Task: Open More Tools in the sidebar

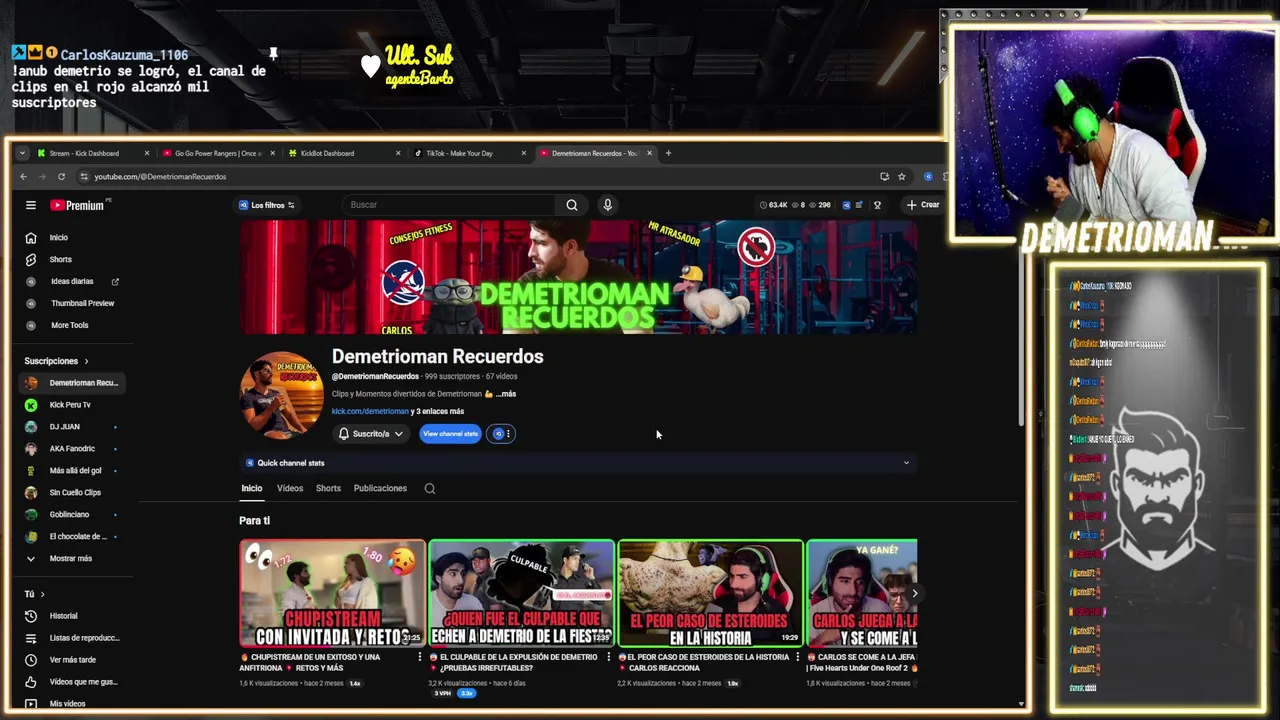Action: coord(70,325)
